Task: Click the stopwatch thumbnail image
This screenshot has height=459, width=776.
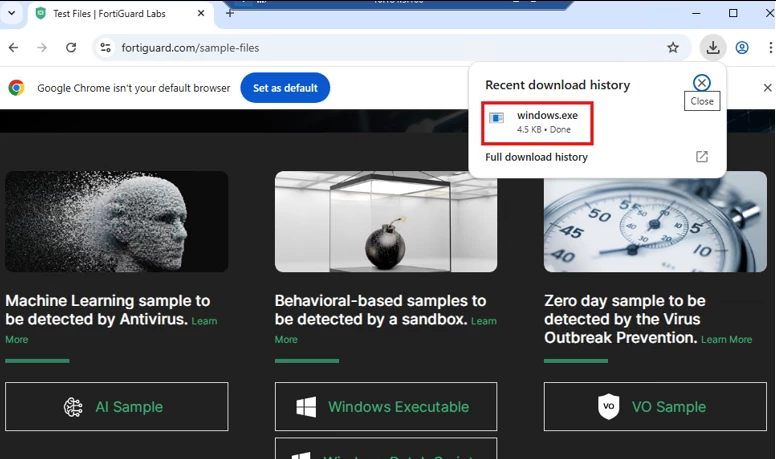Action: pyautogui.click(x=655, y=221)
